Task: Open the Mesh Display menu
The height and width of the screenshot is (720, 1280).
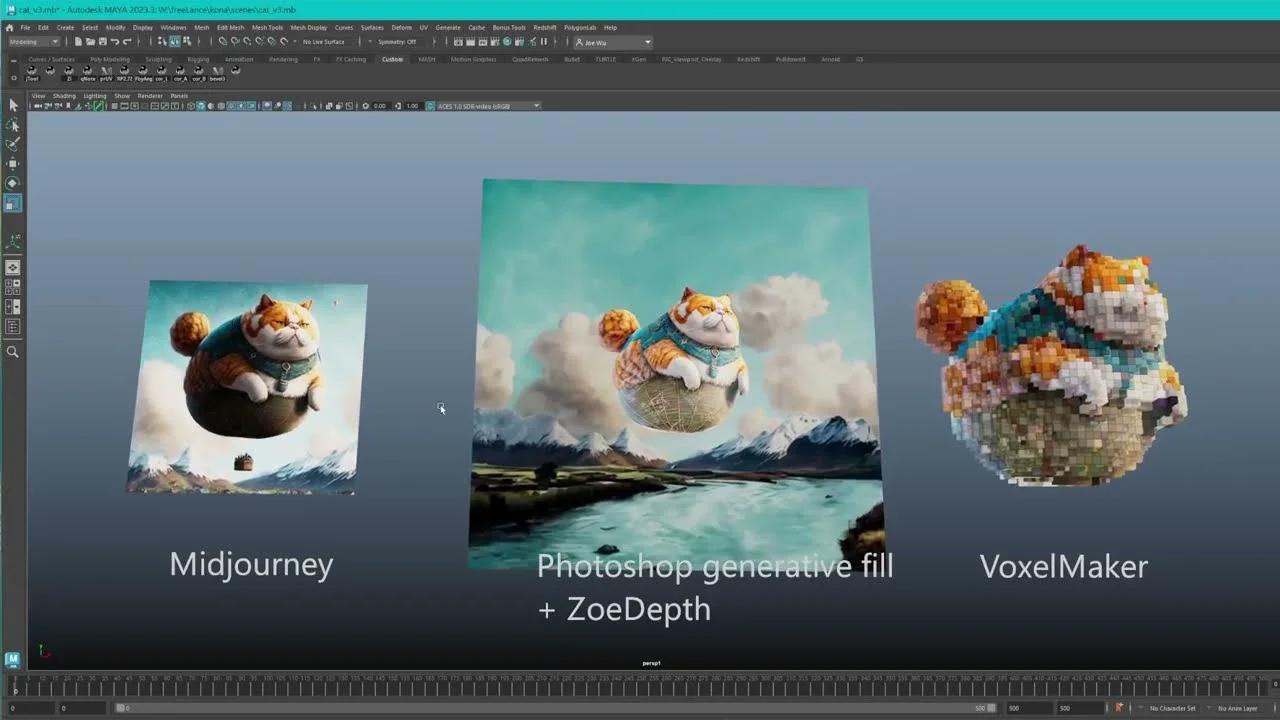Action: 309,27
